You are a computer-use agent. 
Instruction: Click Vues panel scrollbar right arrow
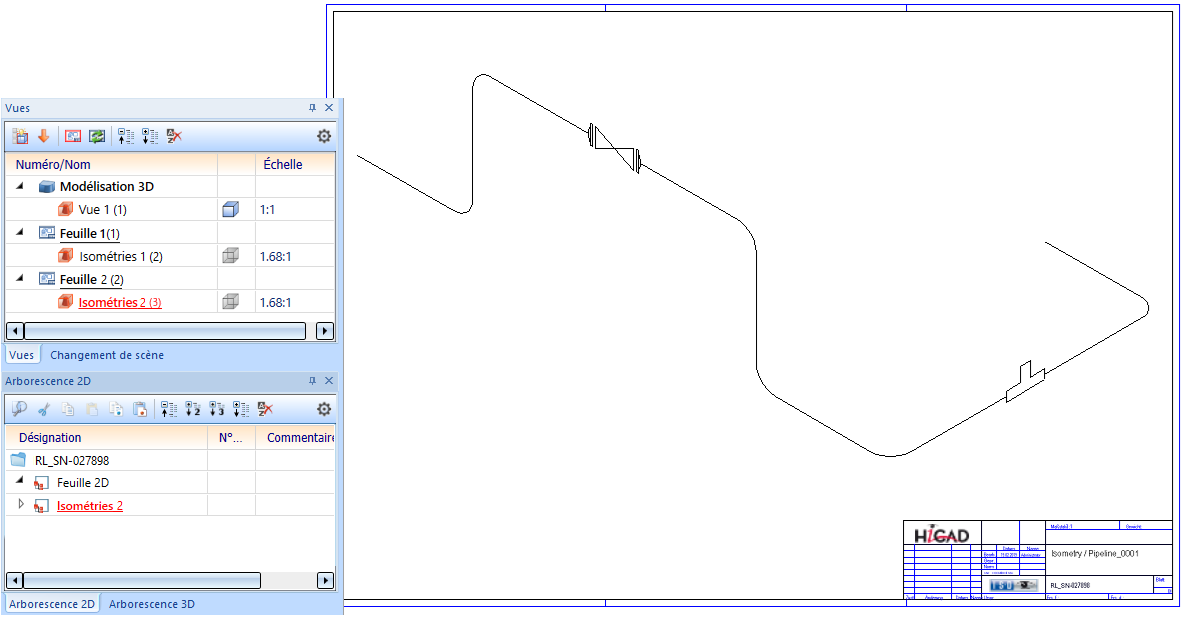pyautogui.click(x=325, y=331)
